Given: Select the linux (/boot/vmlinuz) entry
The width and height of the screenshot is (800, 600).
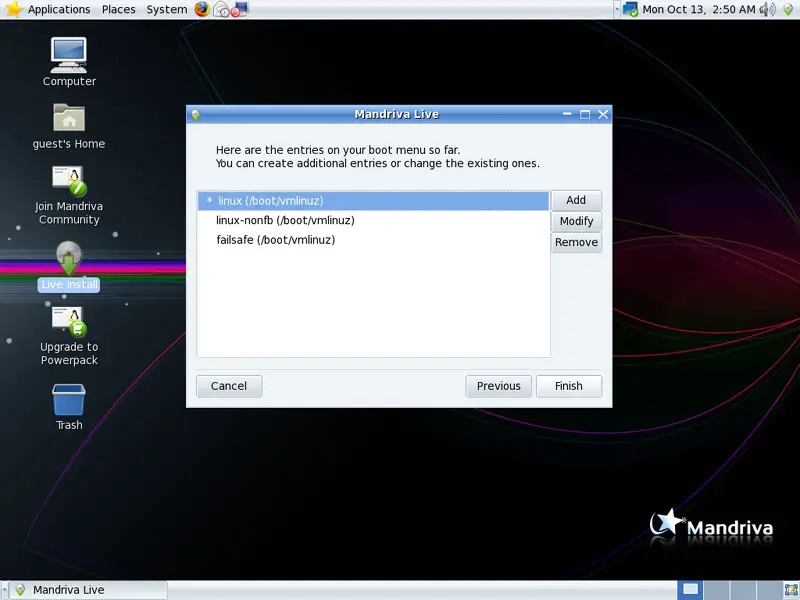Looking at the screenshot, I should (373, 201).
